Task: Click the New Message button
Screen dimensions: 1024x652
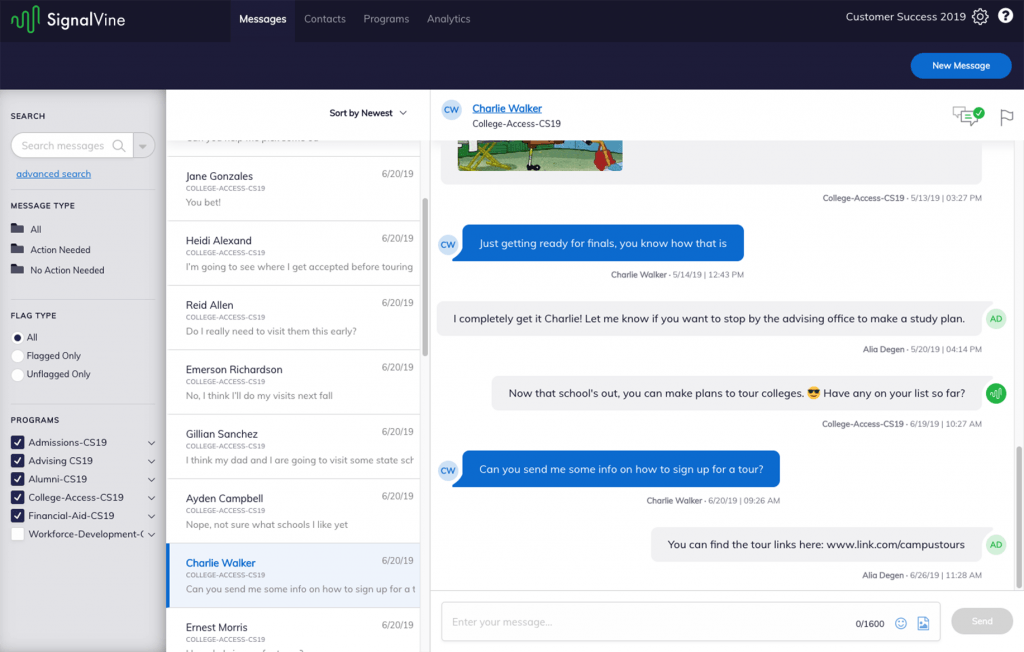Action: (960, 66)
